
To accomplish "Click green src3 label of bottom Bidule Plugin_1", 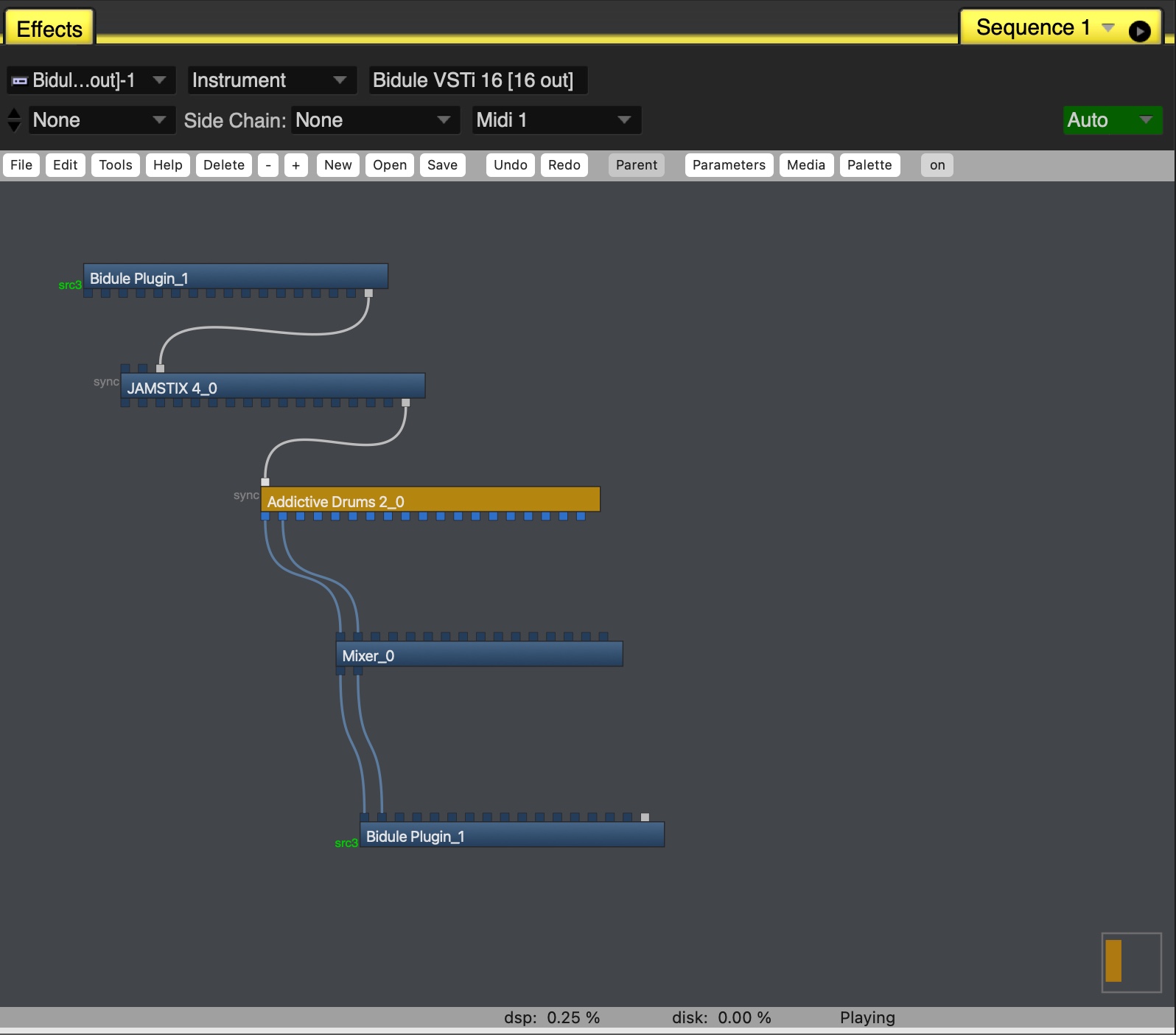I will 346,843.
